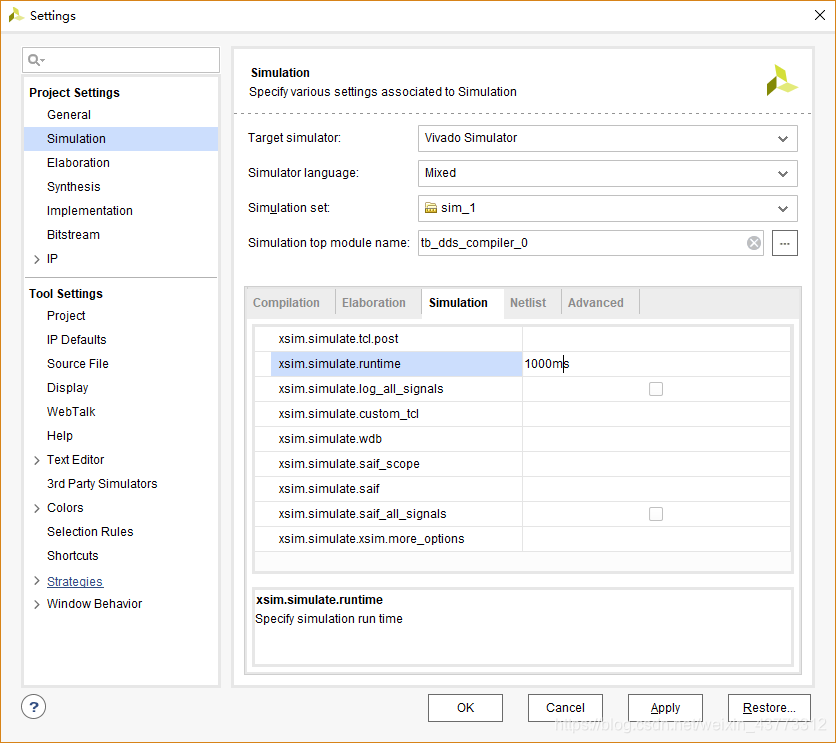Expand the Text Editor node
Viewport: 836px width, 743px height.
37,461
